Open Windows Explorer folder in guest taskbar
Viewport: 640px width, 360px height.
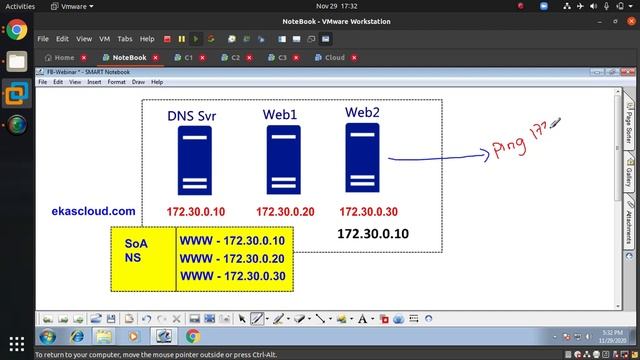104,337
